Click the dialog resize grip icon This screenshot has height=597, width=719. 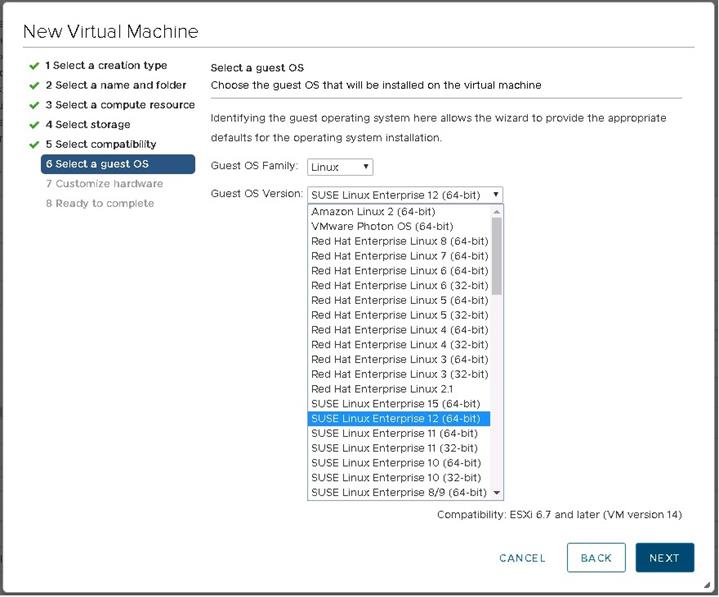click(x=707, y=585)
